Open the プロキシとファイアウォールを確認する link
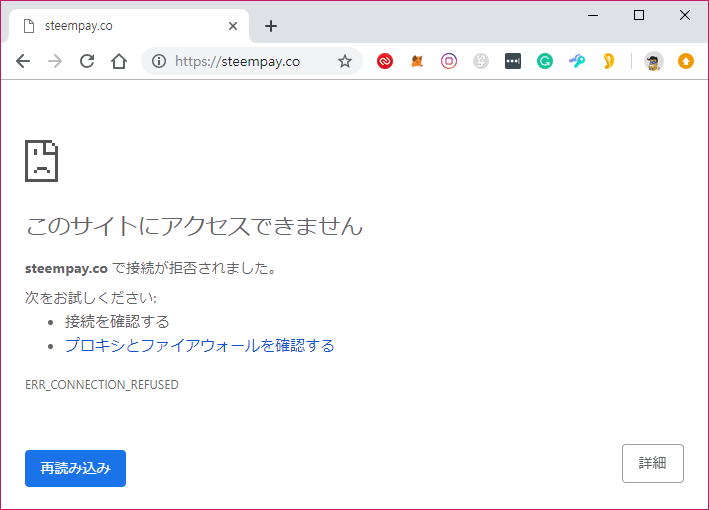The image size is (709, 510). pyautogui.click(x=199, y=346)
